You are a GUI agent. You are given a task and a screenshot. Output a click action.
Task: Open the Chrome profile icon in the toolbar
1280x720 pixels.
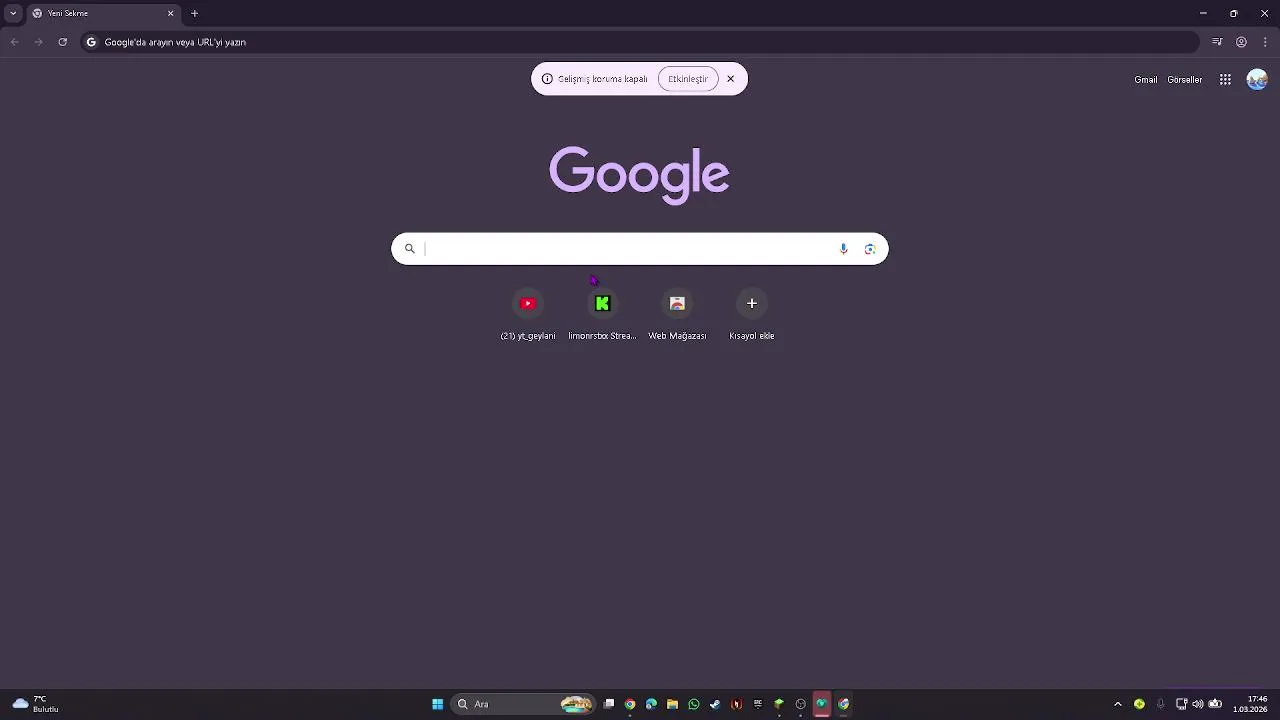click(x=1241, y=42)
